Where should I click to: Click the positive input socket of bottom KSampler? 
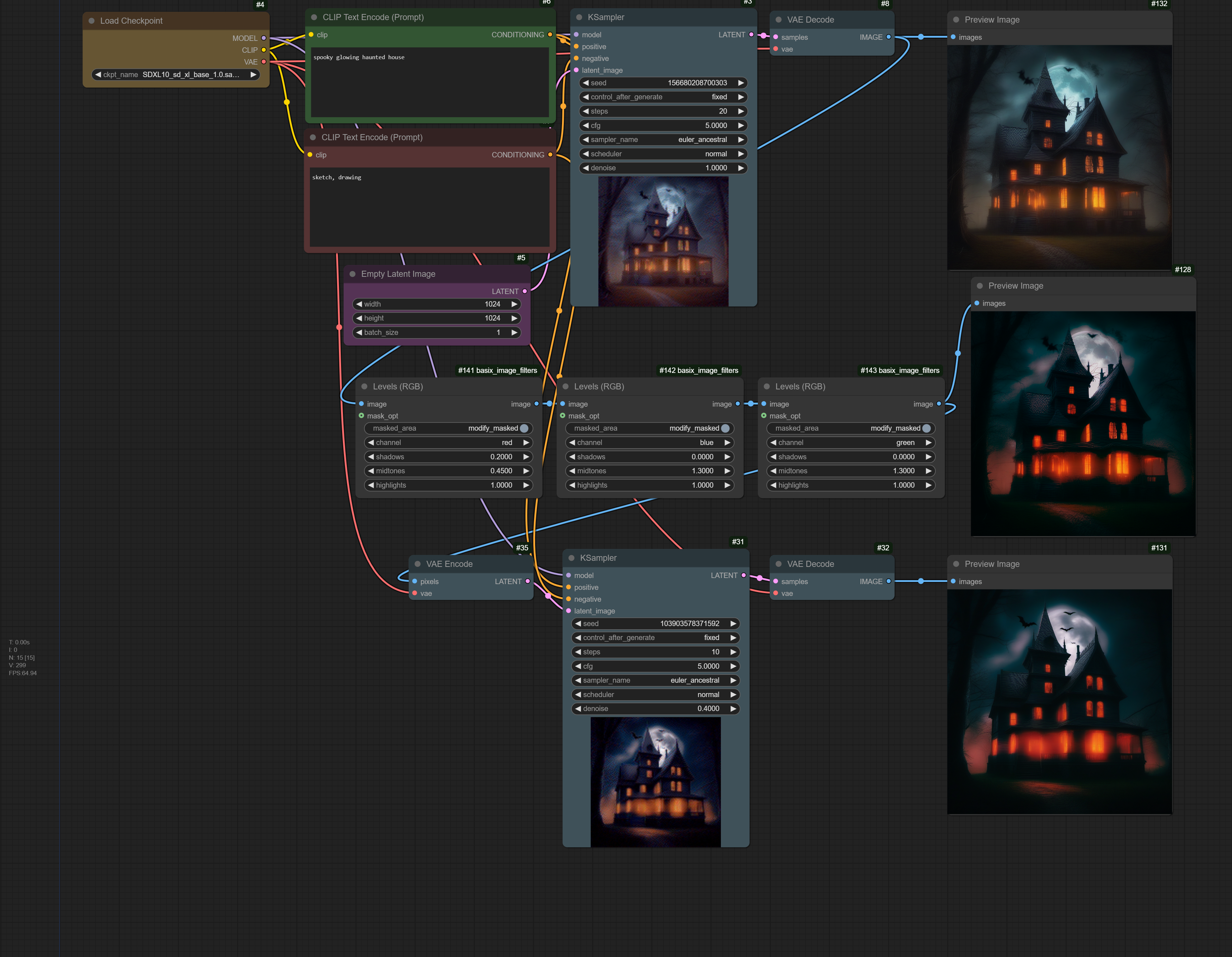[x=568, y=588]
